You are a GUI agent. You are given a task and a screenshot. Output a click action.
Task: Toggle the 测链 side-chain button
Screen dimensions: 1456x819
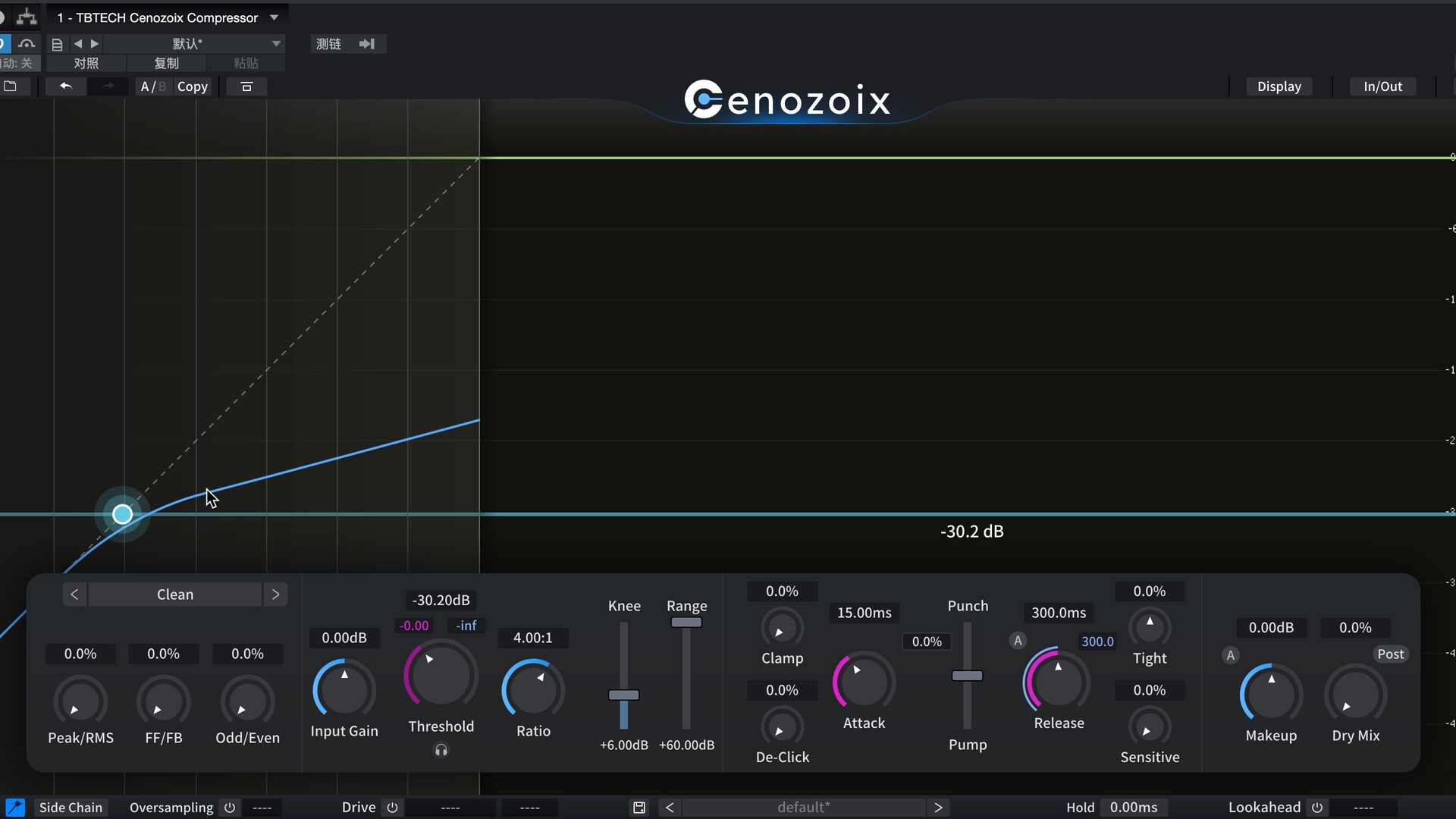(x=328, y=44)
